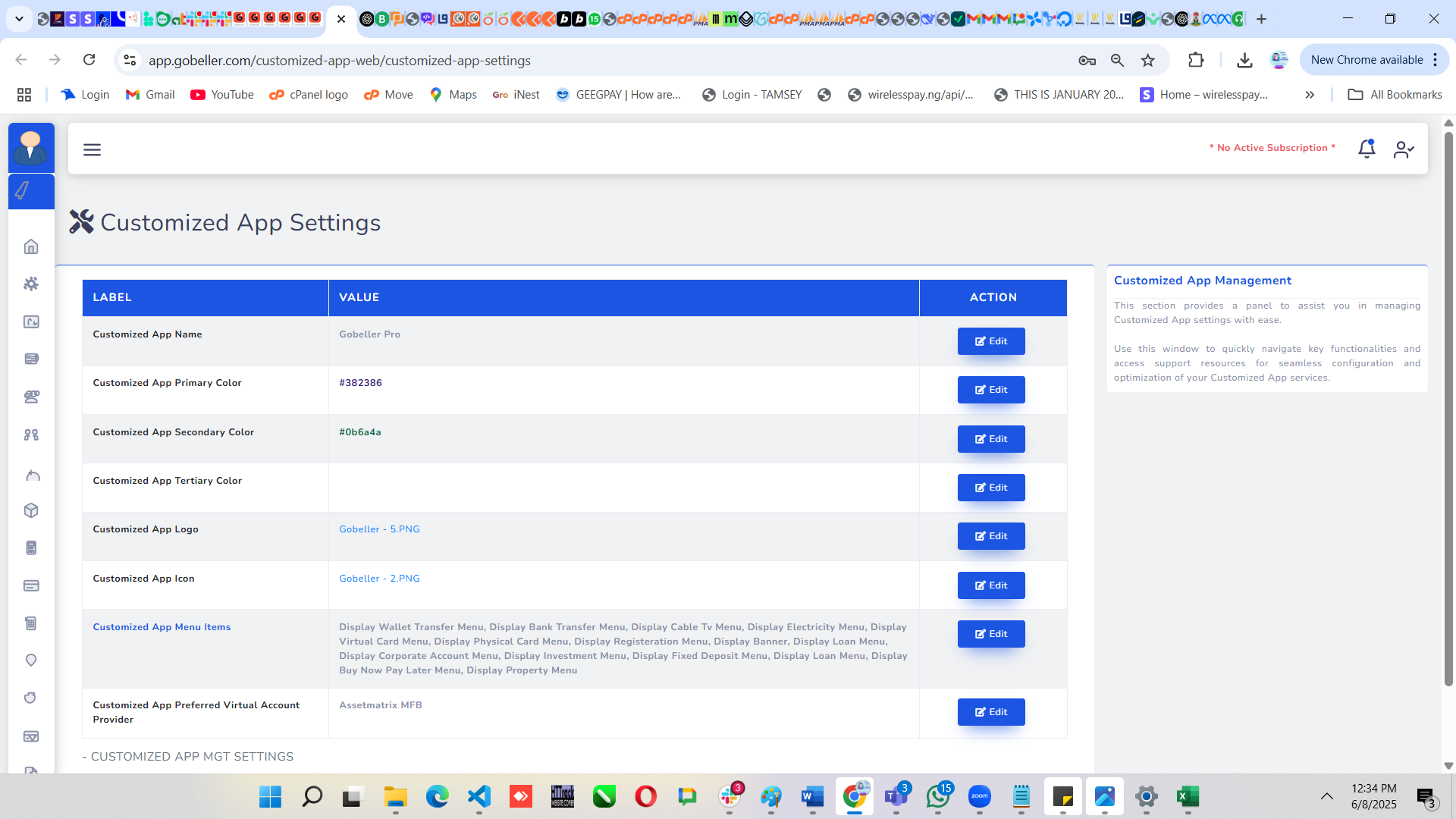Click the location pin sidebar icon
The width and height of the screenshot is (1456, 819).
31,661
